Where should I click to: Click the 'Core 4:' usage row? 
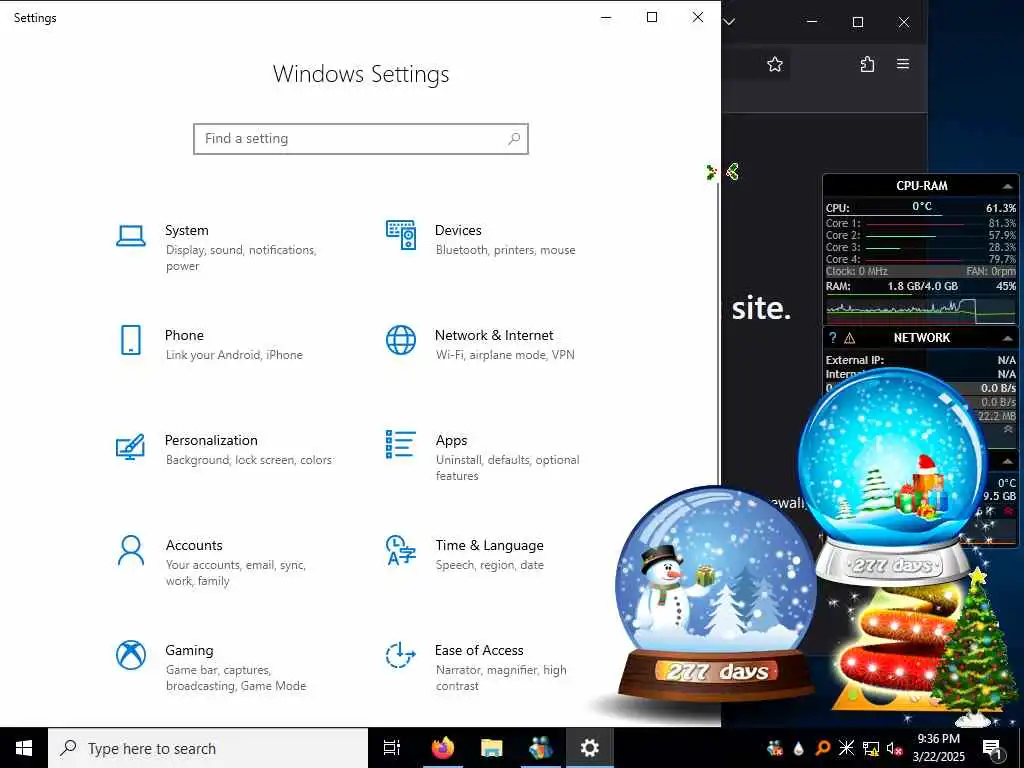921,259
